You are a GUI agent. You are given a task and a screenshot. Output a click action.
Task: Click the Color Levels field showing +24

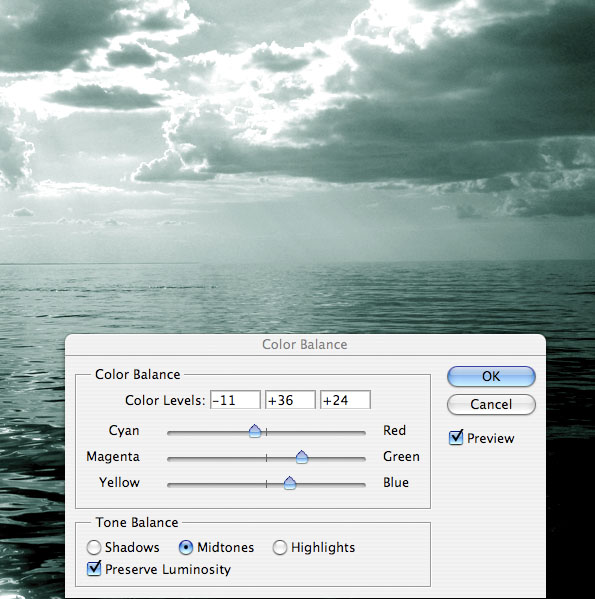click(x=345, y=400)
